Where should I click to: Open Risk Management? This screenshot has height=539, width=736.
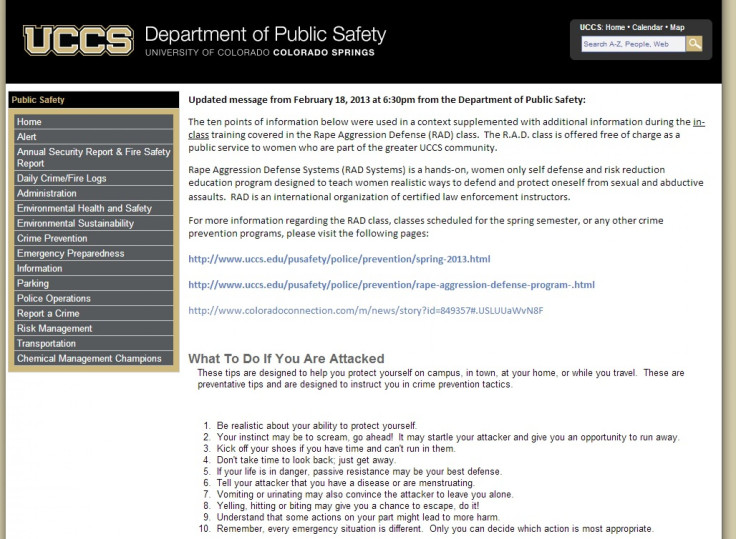point(93,329)
